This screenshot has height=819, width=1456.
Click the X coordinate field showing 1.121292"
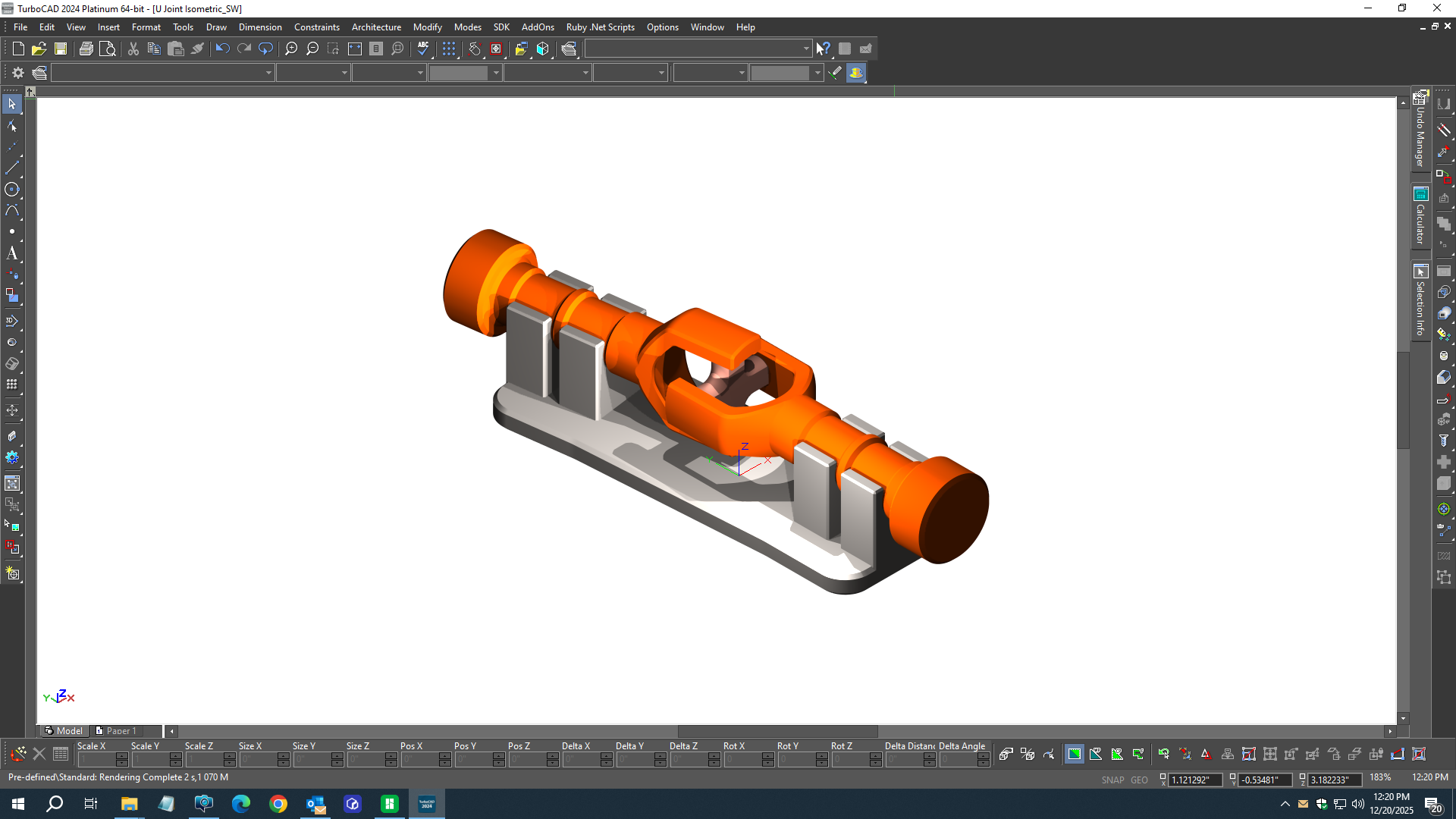1194,780
